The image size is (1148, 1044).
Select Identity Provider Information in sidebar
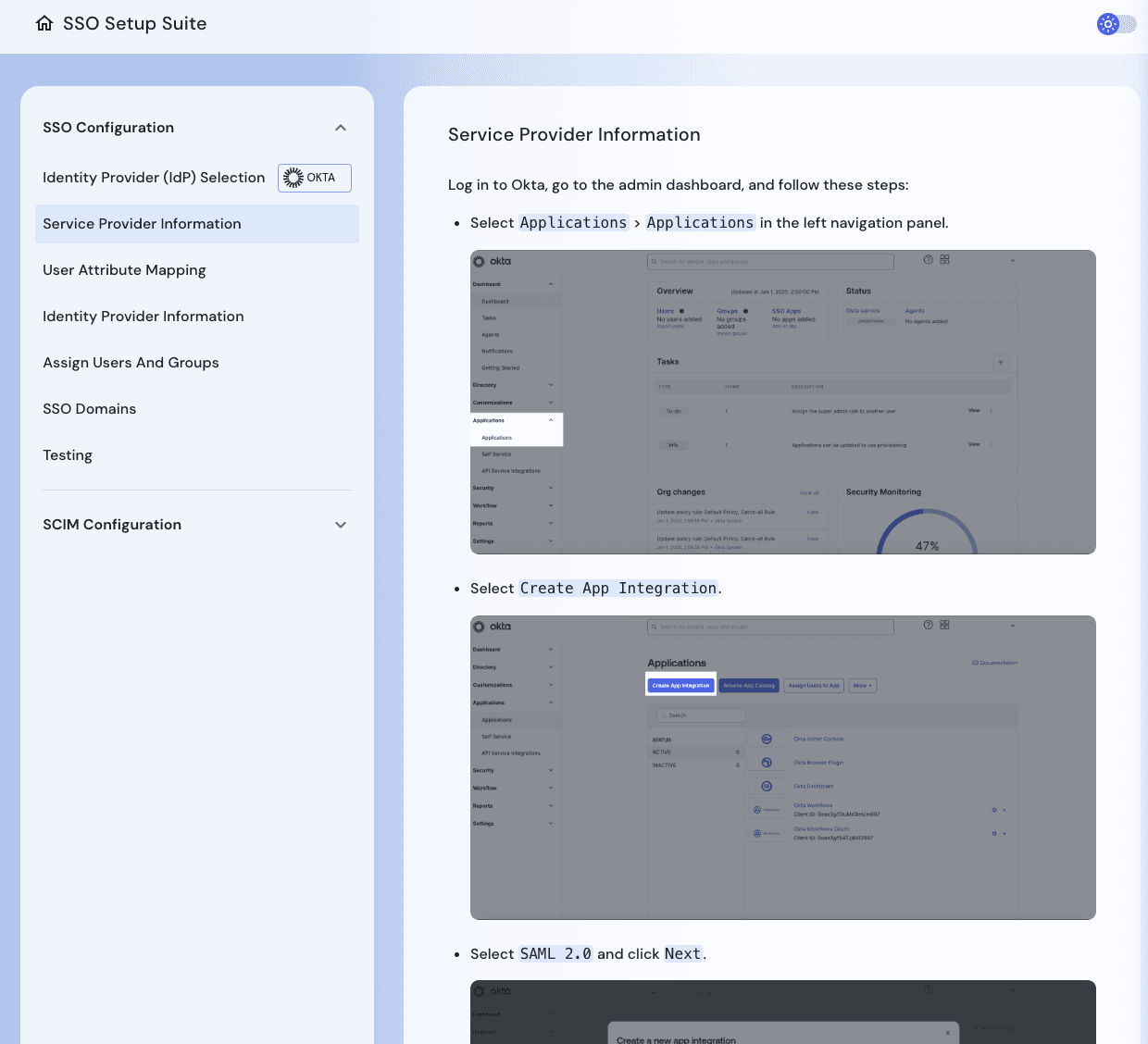pos(143,316)
